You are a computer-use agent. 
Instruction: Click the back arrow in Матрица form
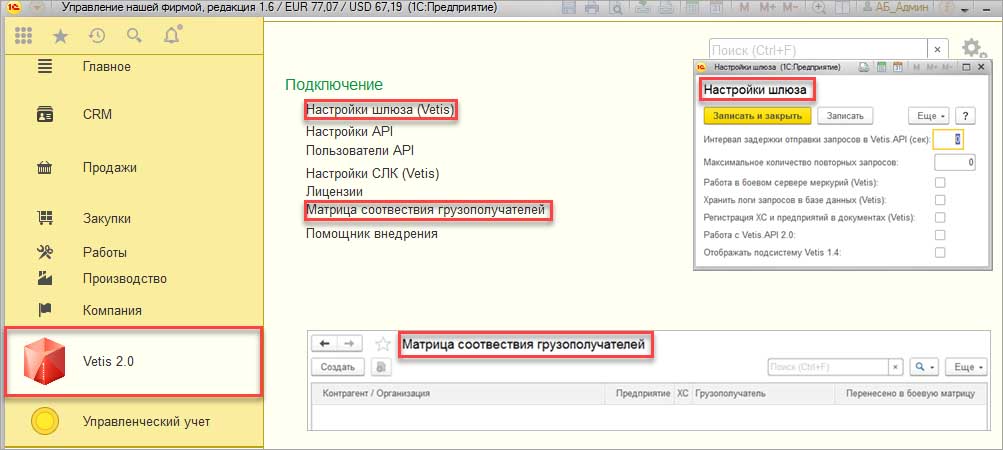click(324, 344)
